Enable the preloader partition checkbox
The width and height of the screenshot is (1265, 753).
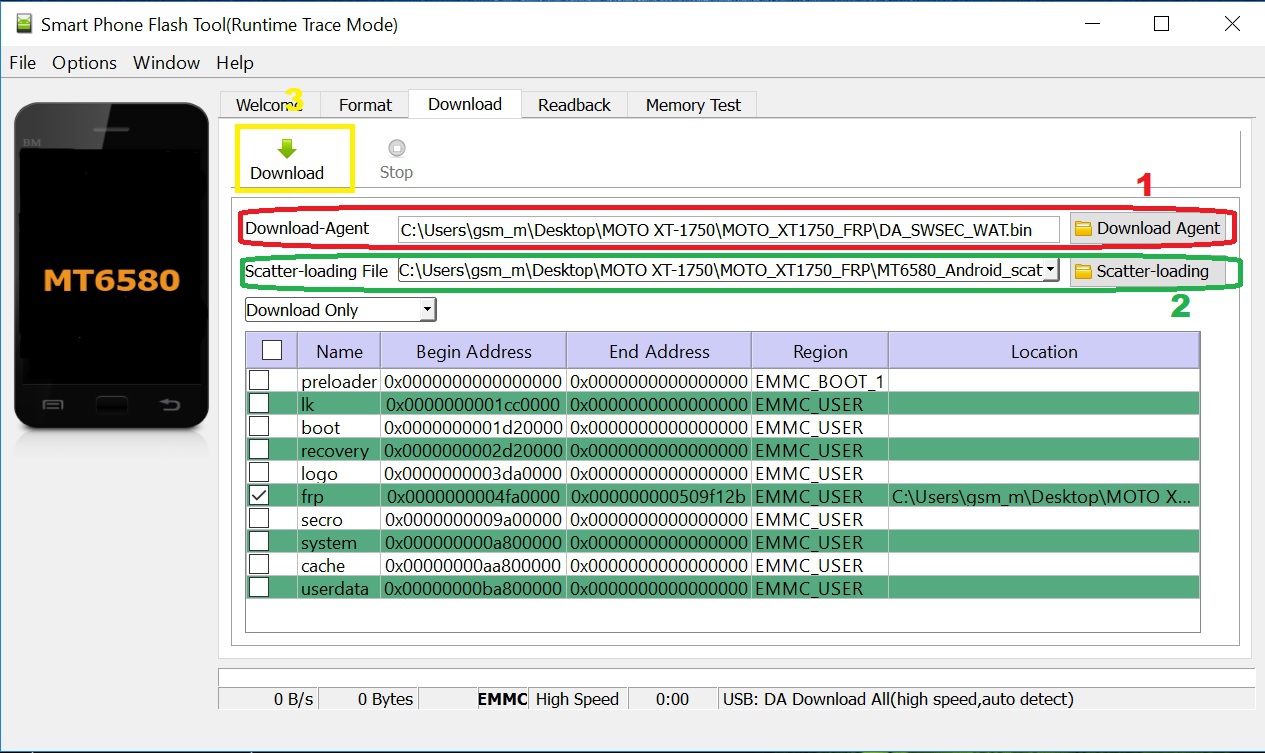259,381
